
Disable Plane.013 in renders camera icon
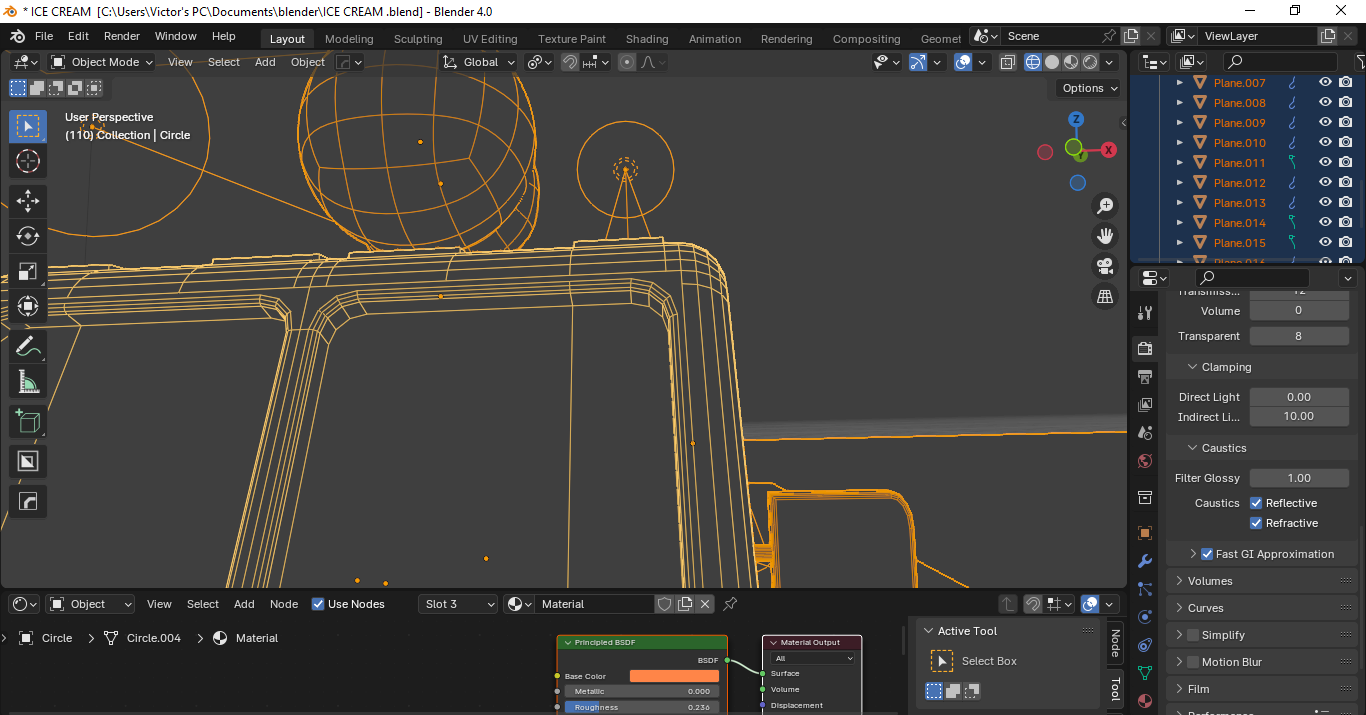click(x=1346, y=203)
